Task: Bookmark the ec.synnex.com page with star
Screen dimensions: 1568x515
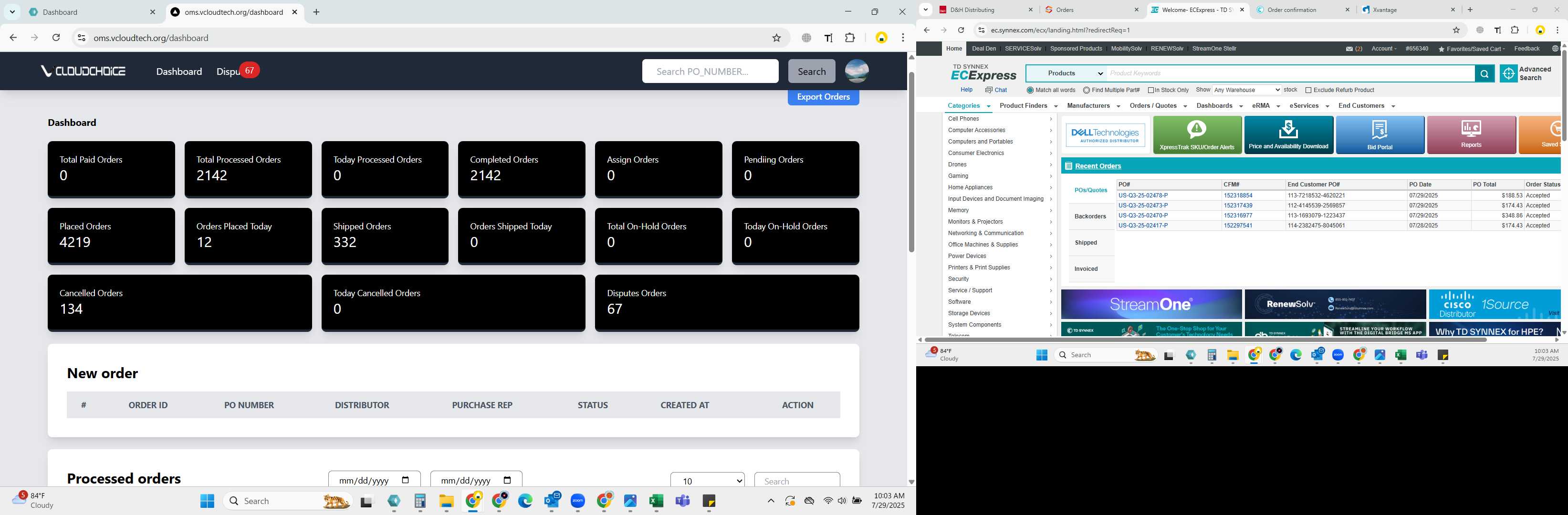Action: 1456,30
